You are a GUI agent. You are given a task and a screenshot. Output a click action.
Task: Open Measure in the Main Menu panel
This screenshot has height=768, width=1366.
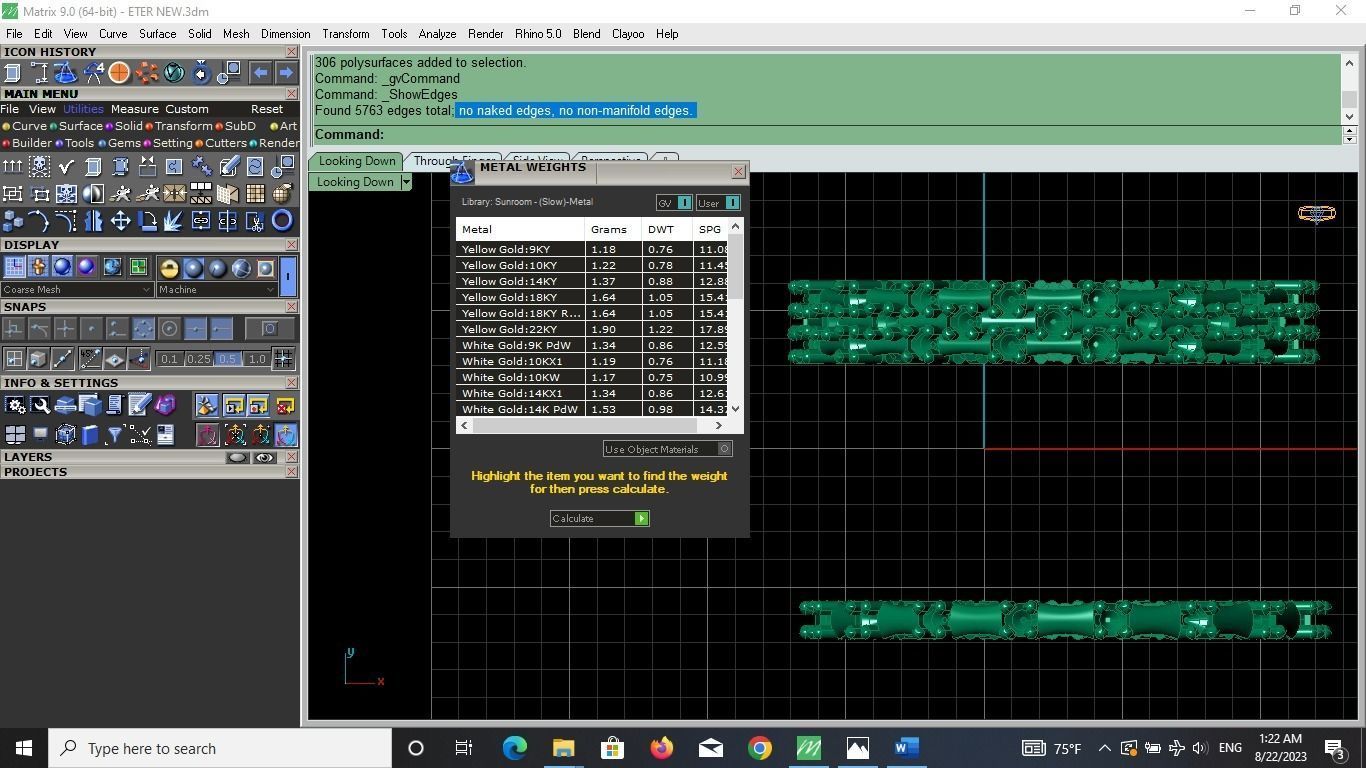coord(135,109)
